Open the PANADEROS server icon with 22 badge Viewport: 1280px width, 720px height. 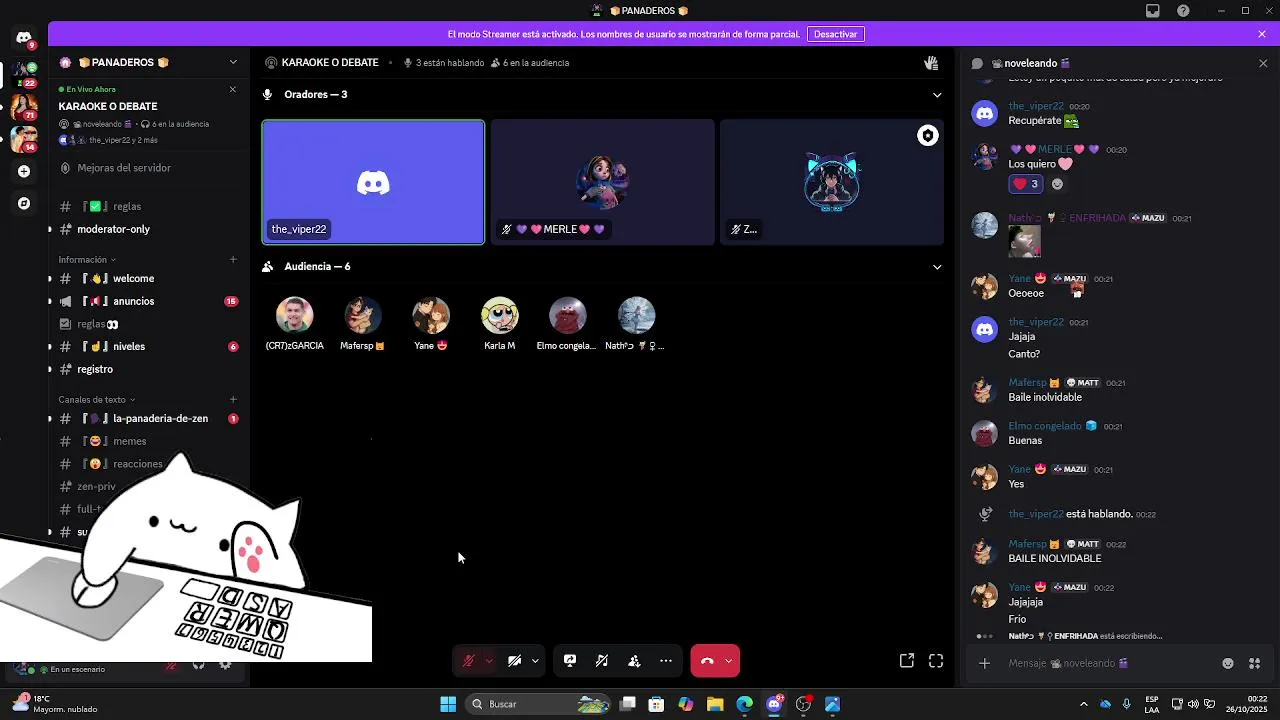click(24, 74)
